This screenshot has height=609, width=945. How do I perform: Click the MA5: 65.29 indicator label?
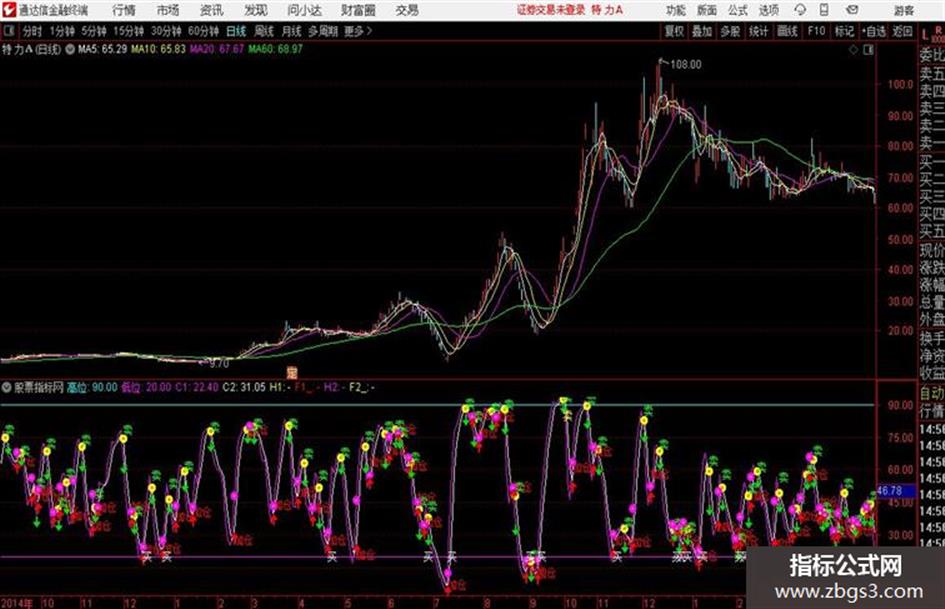[x=102, y=49]
